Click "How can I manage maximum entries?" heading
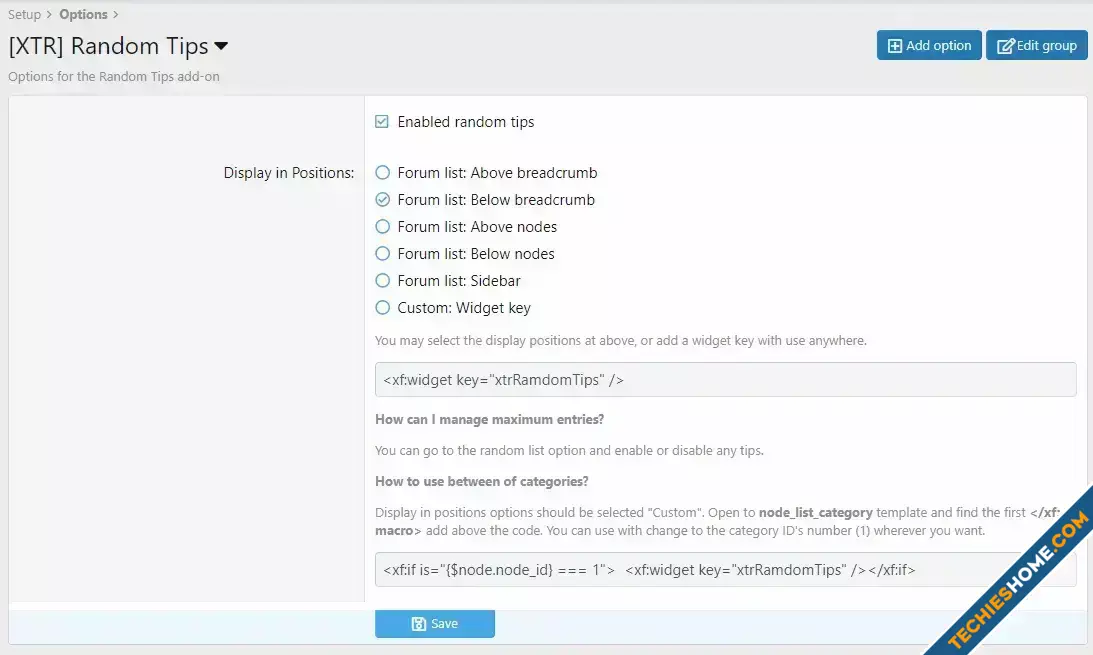The height and width of the screenshot is (655, 1093). tap(489, 419)
